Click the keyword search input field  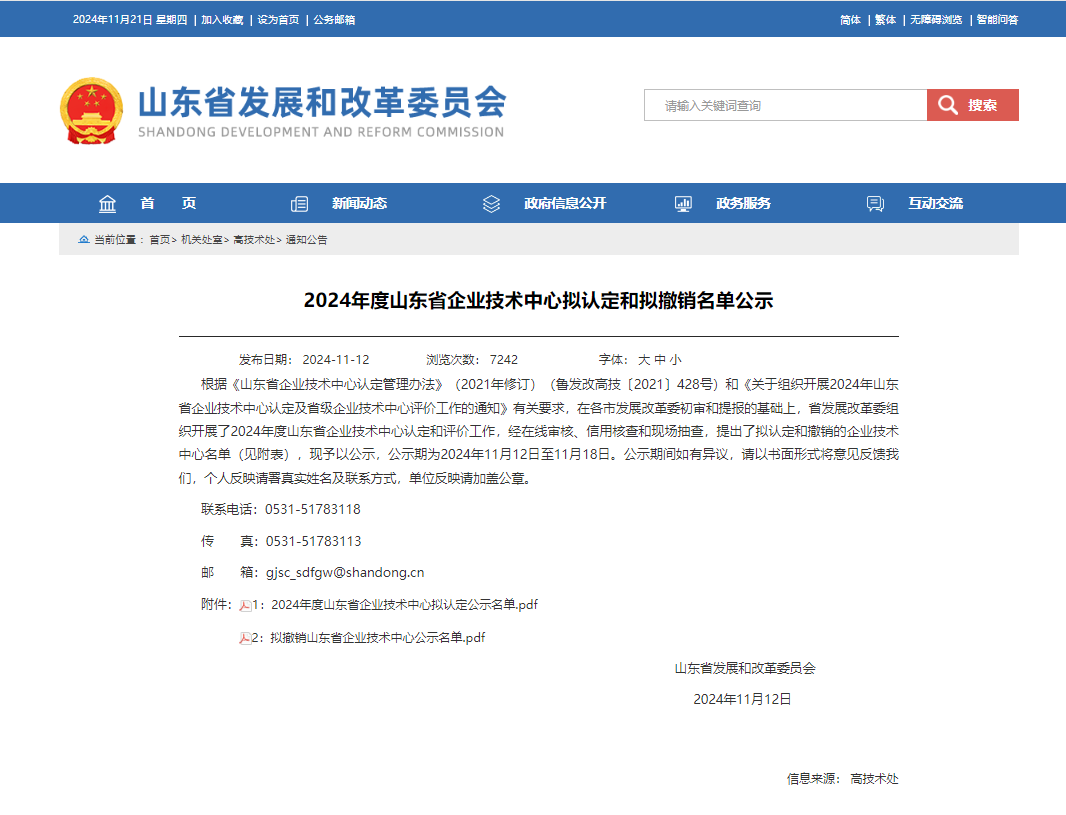(x=785, y=105)
